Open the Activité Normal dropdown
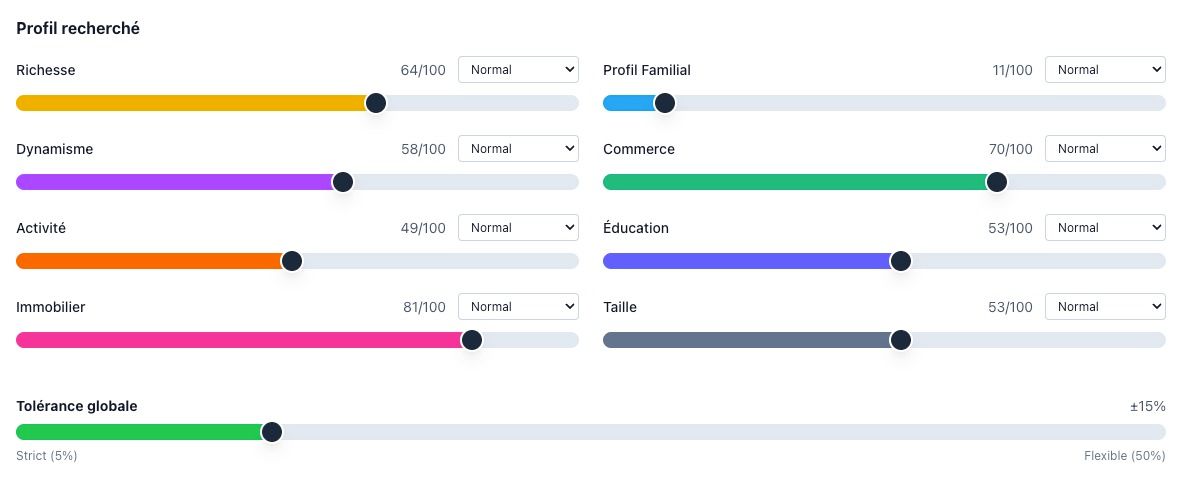Screen dimensions: 1187x486 [518, 228]
